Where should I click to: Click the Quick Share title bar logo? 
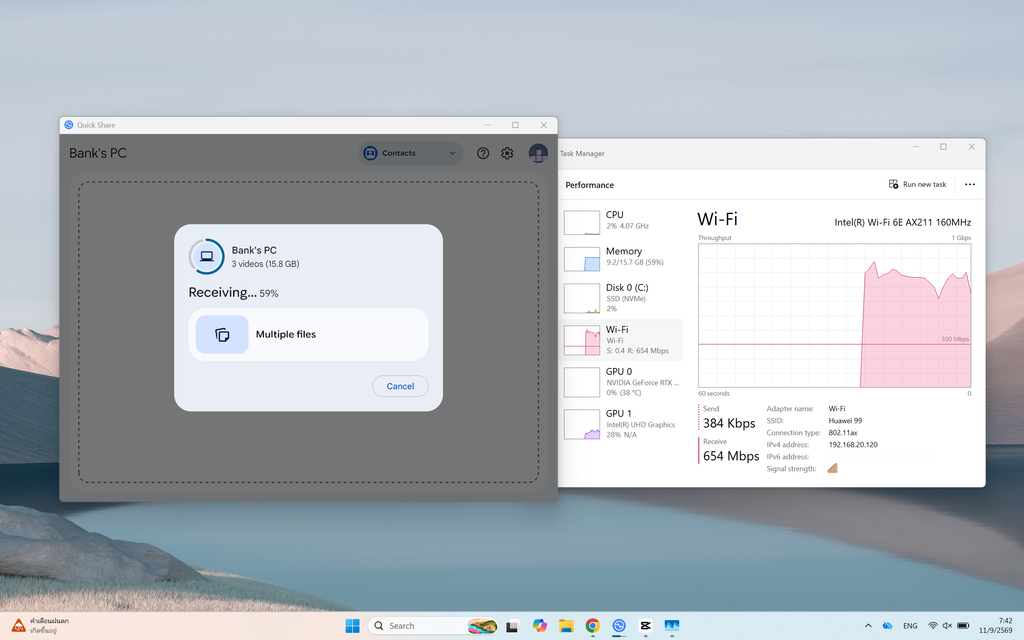click(x=69, y=125)
